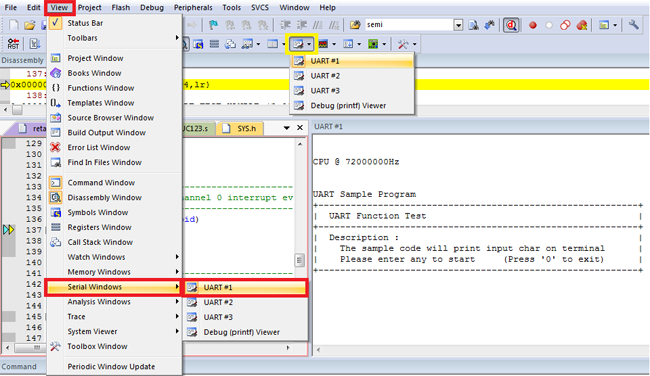Choose Debug (printf) Viewer in View submenu
Image resolution: width=650 pixels, height=376 pixels.
tap(245, 332)
